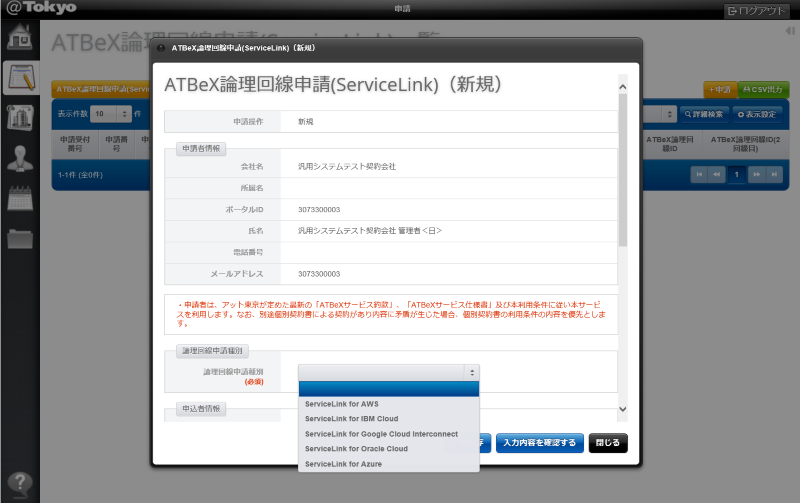Open the home icon in sidebar
Screen dimensions: 800x503
(x=20, y=37)
